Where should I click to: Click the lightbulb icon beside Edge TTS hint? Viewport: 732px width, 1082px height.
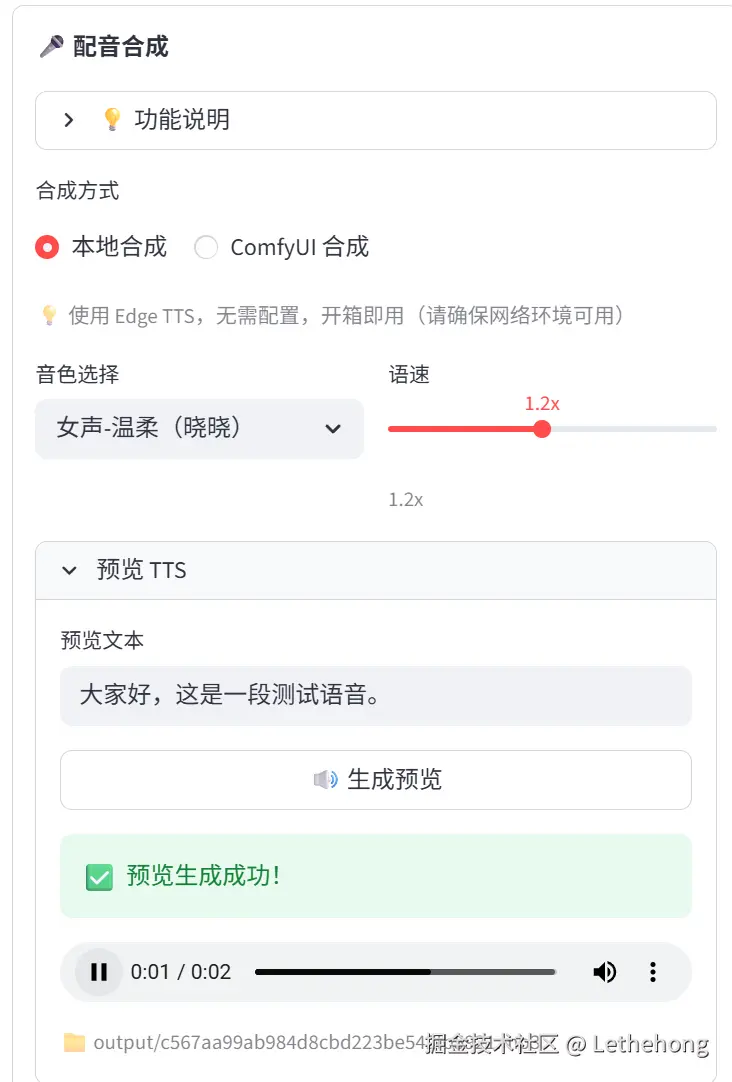pos(48,316)
